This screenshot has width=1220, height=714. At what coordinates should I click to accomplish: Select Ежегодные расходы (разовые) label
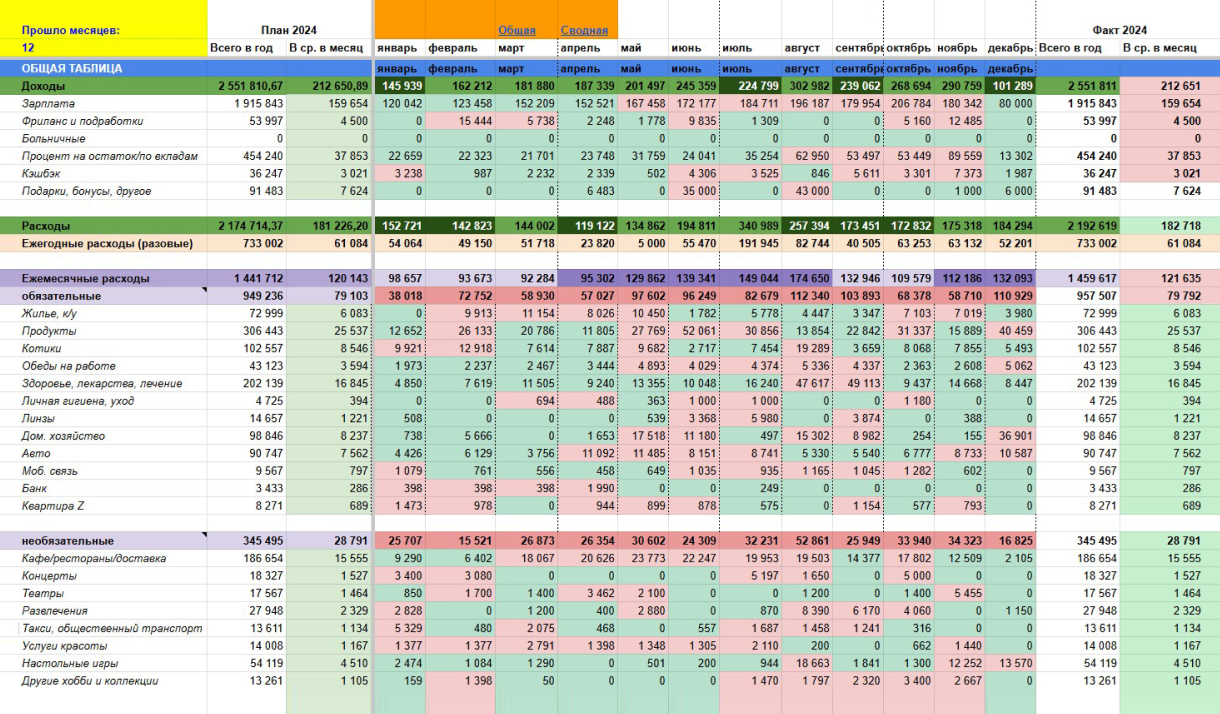tap(107, 243)
